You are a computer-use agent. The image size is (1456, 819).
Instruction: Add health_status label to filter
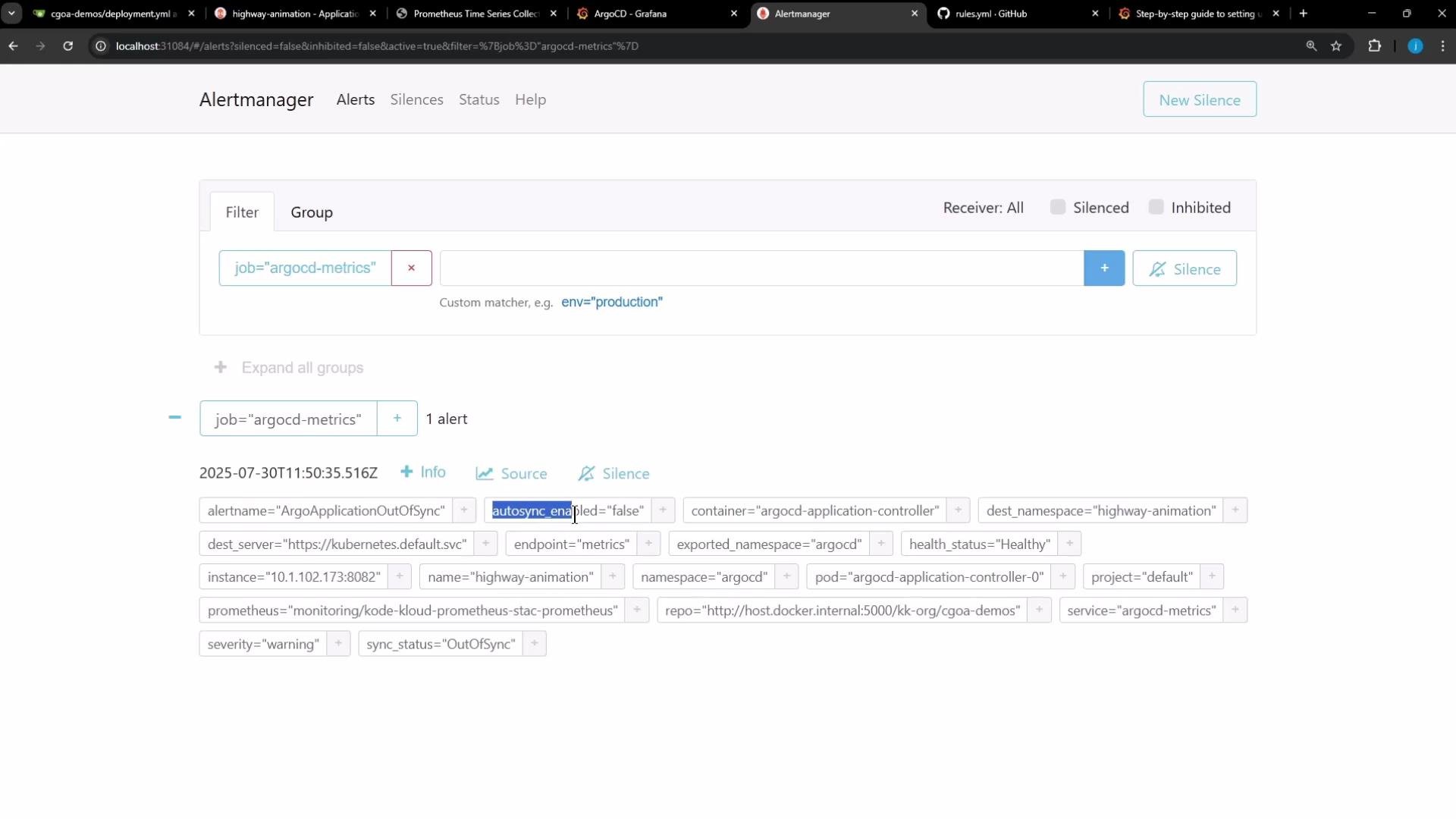[1069, 544]
